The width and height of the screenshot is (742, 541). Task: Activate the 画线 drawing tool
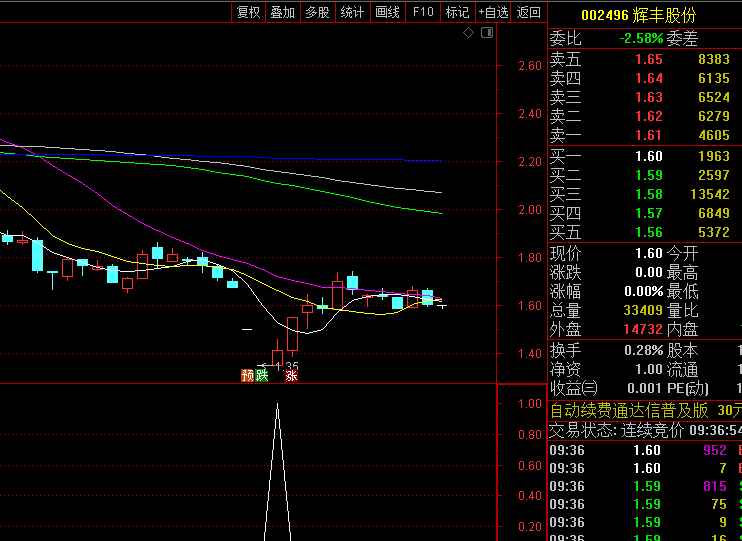[387, 12]
